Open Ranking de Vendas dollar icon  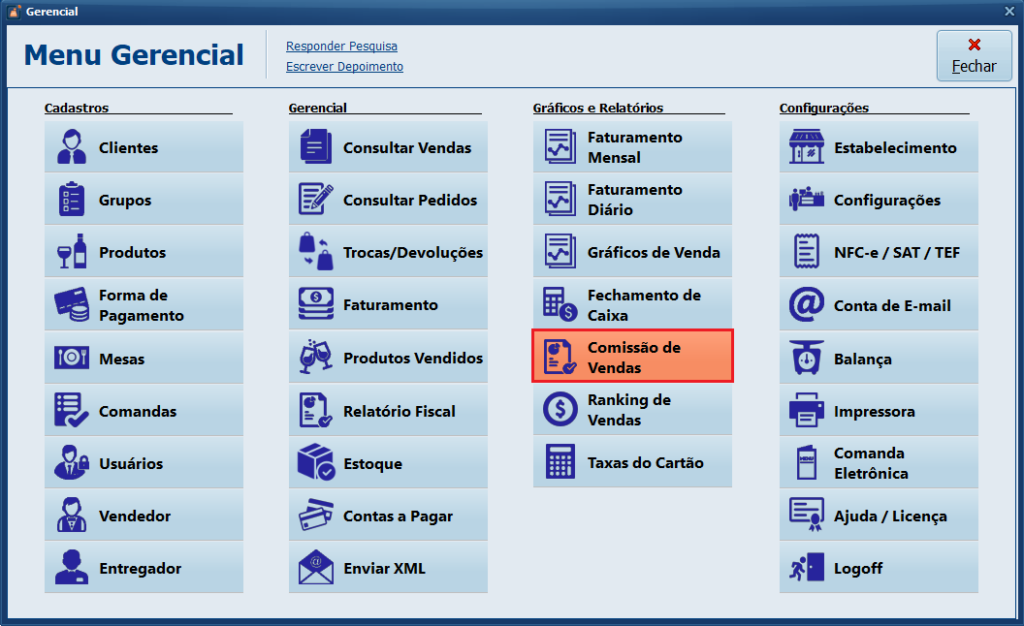pyautogui.click(x=560, y=409)
